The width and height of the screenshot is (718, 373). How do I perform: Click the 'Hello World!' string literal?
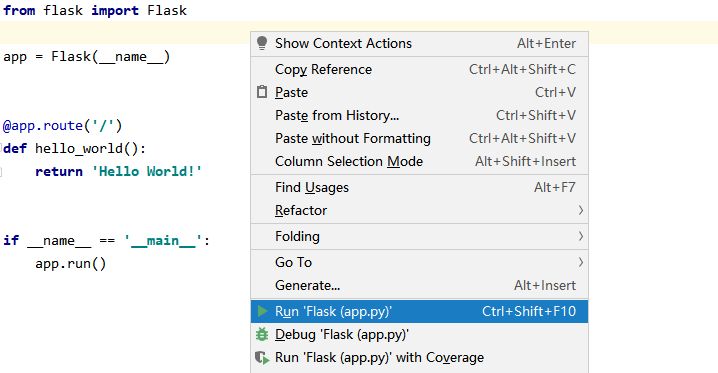tap(147, 171)
